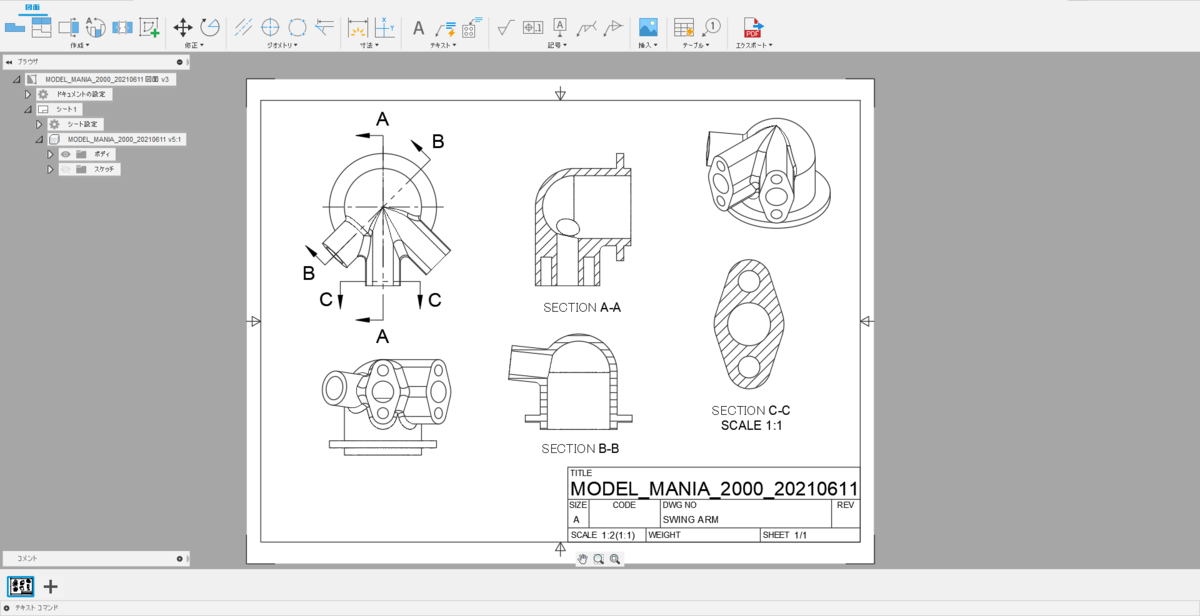Select the Hole and Thread Note tool
The height and width of the screenshot is (616, 1200).
(x=471, y=28)
